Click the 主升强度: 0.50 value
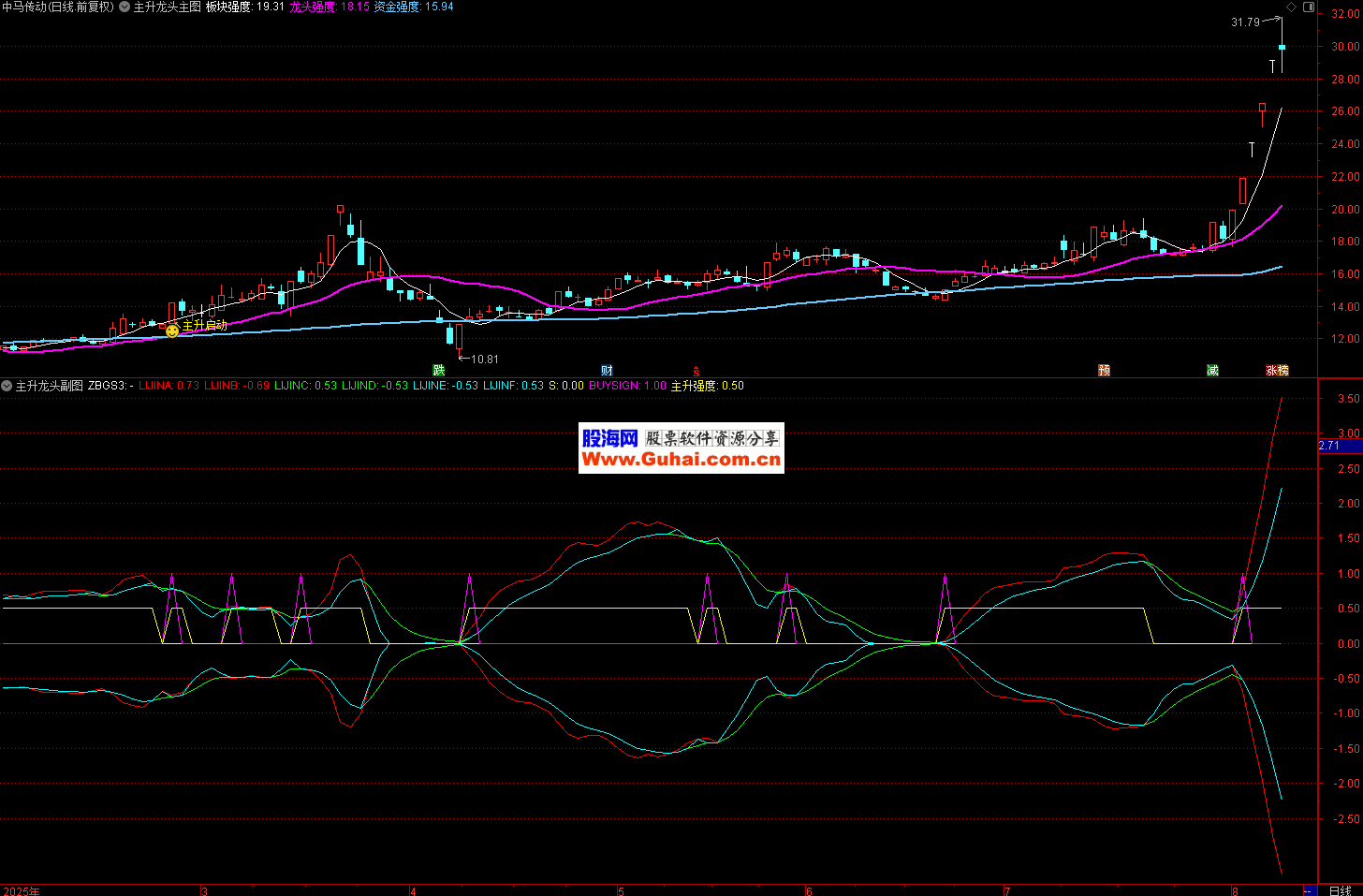This screenshot has width=1363, height=896. pyautogui.click(x=707, y=386)
